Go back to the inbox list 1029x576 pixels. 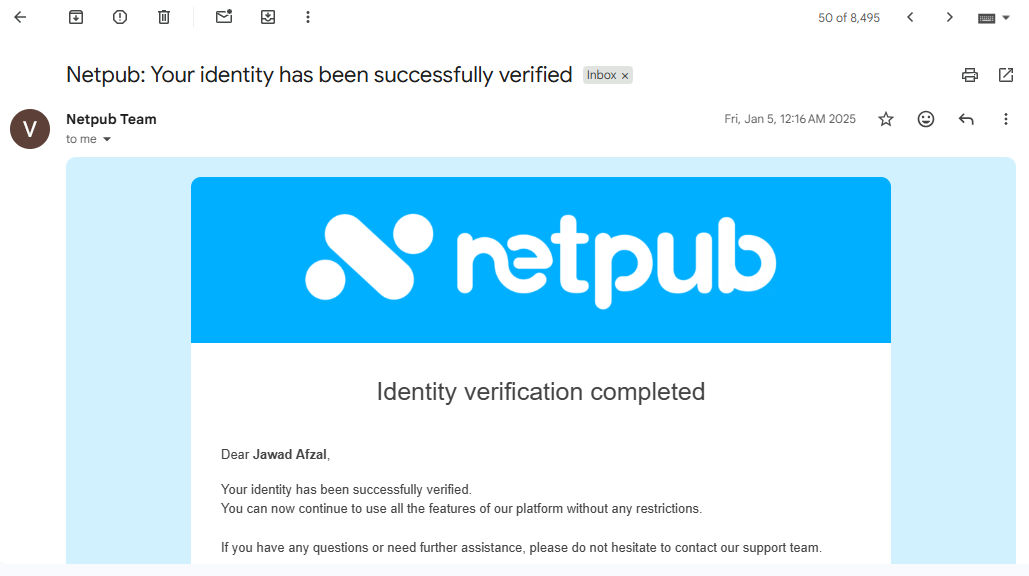(20, 17)
